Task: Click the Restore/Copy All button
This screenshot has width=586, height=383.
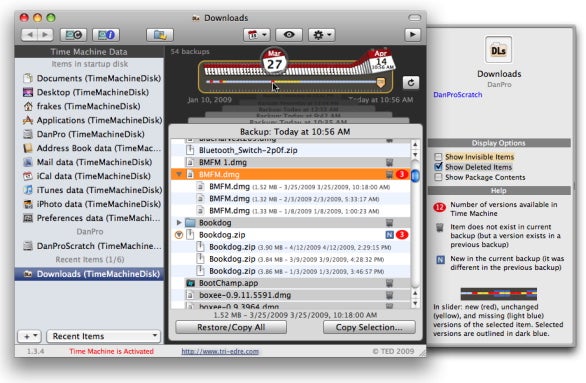Action: [231, 327]
